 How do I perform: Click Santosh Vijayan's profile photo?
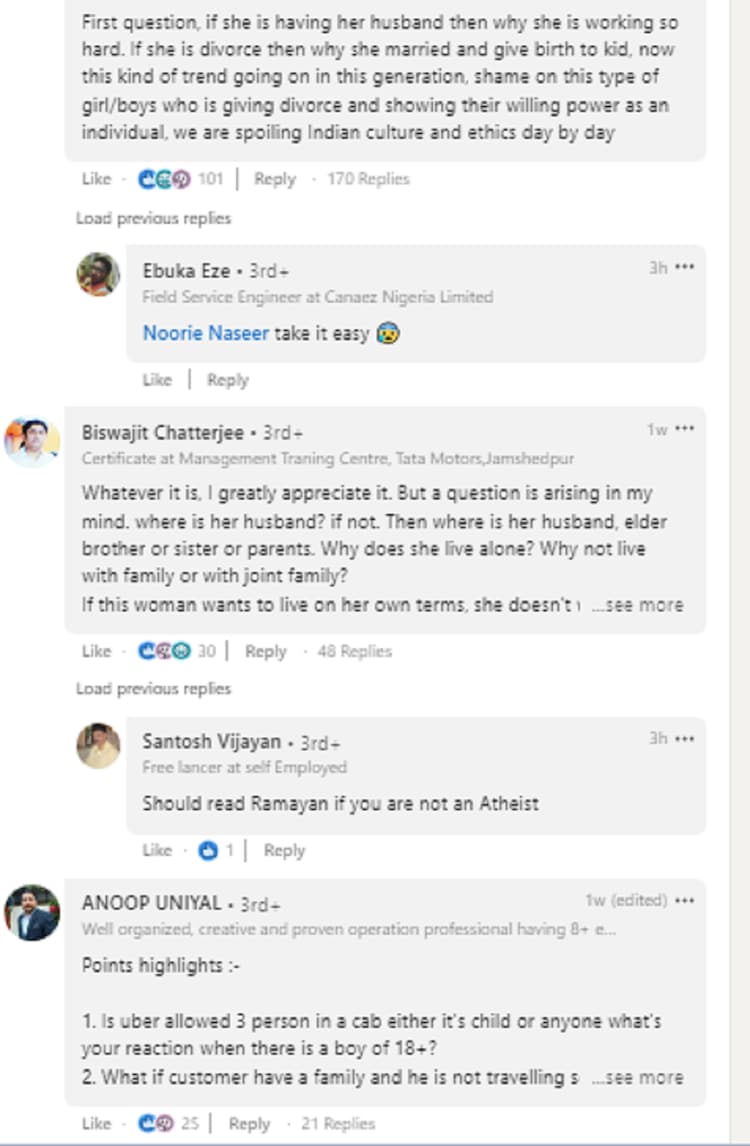[x=98, y=745]
